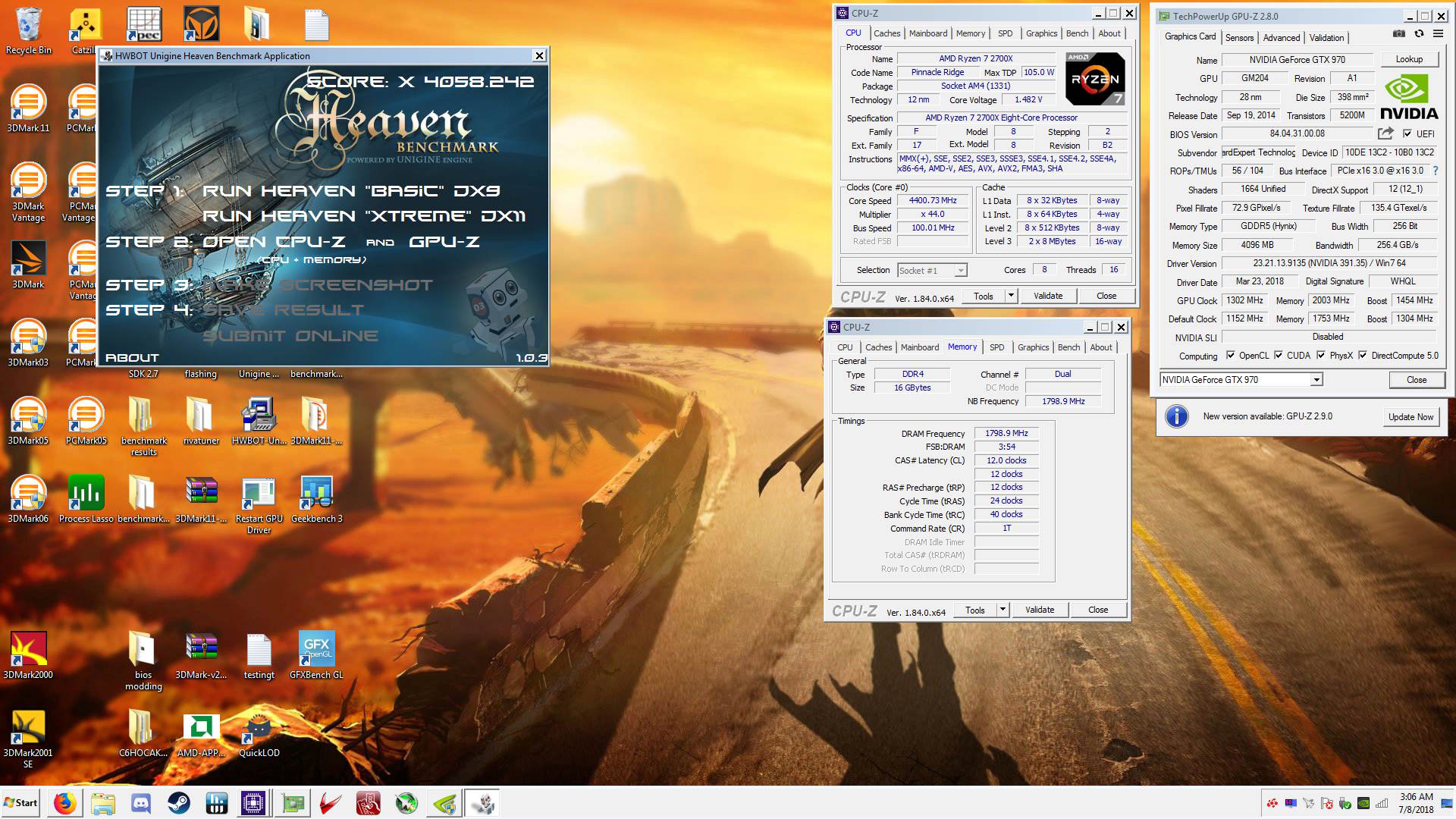
Task: Click the Lookup button in GPU-Z
Action: [x=1409, y=59]
